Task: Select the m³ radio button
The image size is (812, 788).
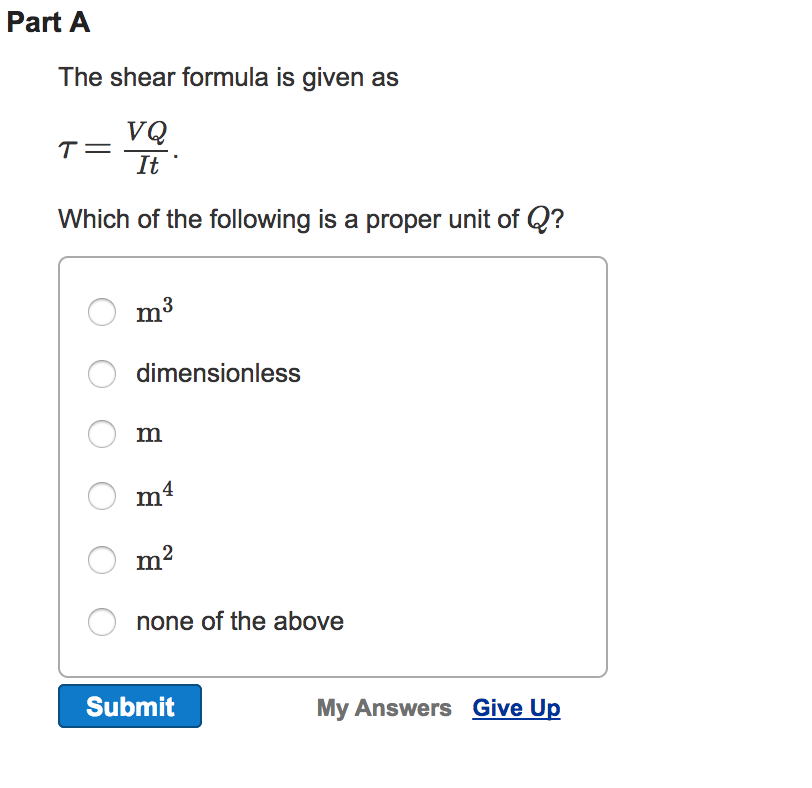Action: [102, 313]
